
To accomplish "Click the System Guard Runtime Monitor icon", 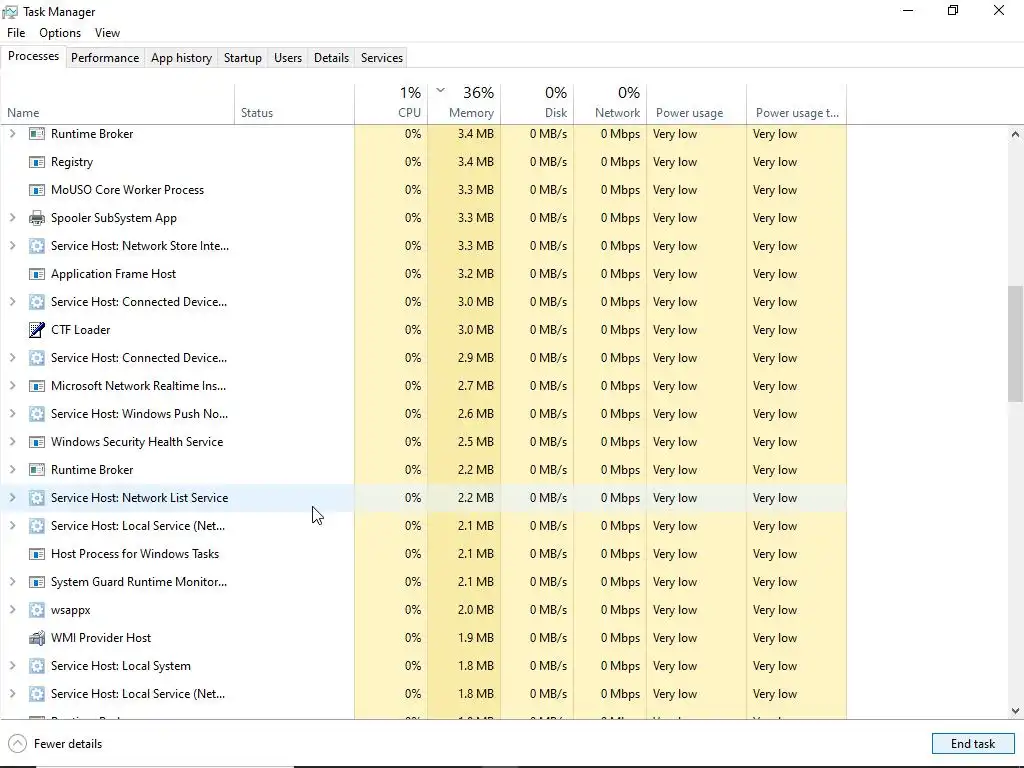I will click(x=37, y=582).
